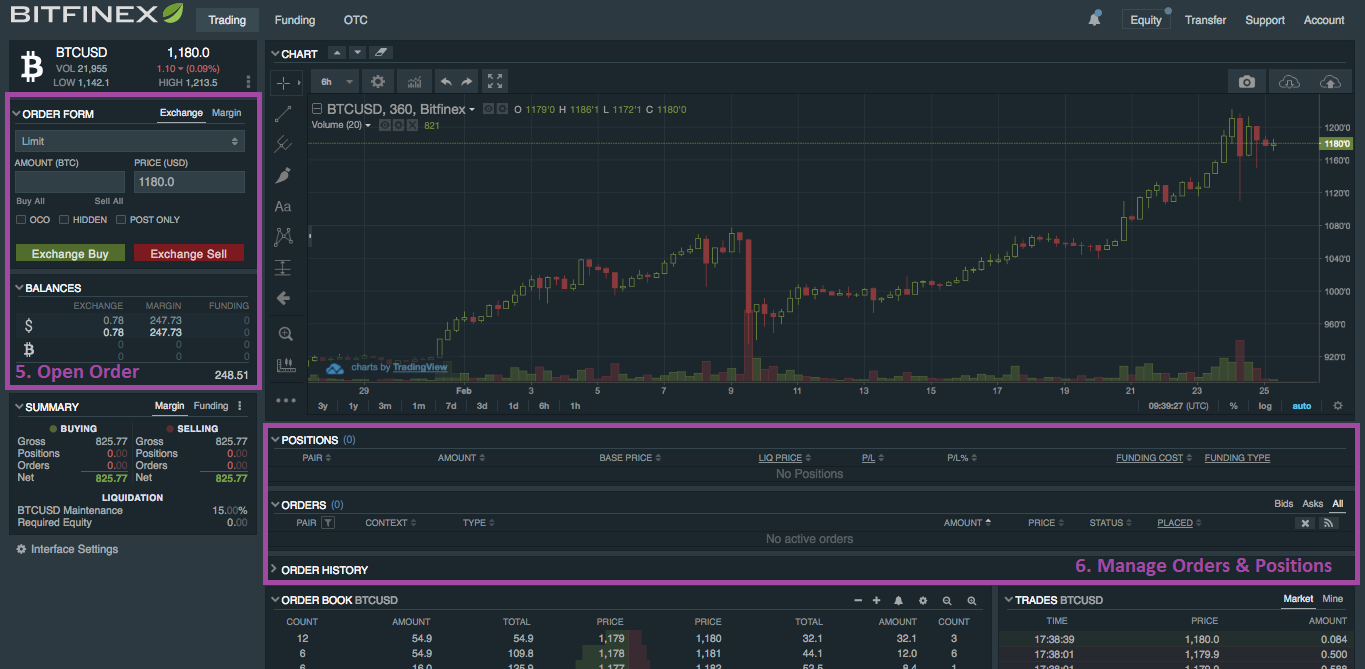Screen dimensions: 1365x669
Task: Redo the last chart action
Action: (466, 82)
